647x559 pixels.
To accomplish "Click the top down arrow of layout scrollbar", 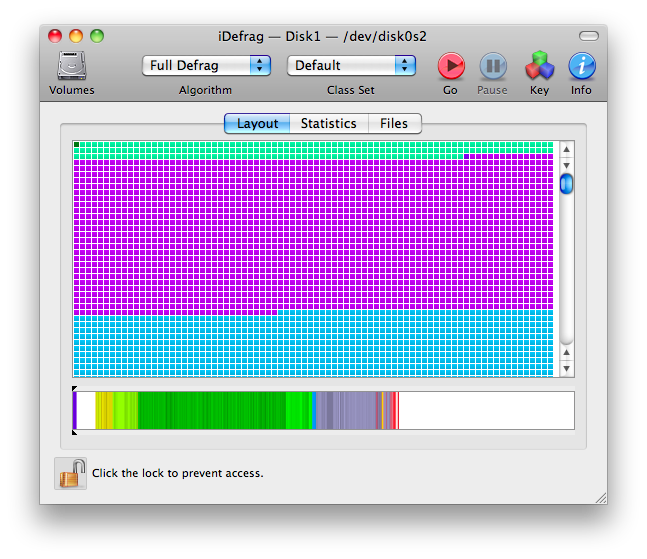I will click(x=567, y=165).
